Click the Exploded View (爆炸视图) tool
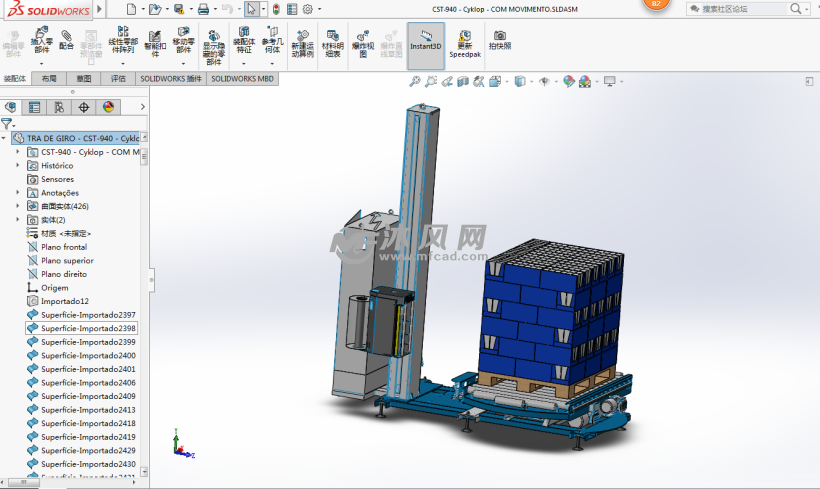The image size is (820, 489). click(x=363, y=44)
